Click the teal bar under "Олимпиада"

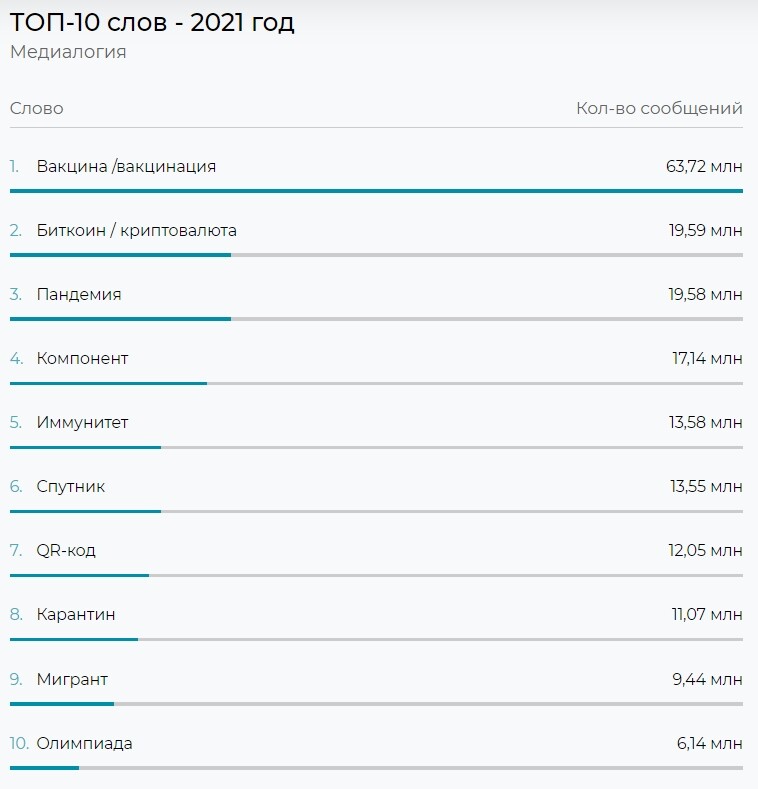pyautogui.click(x=44, y=767)
